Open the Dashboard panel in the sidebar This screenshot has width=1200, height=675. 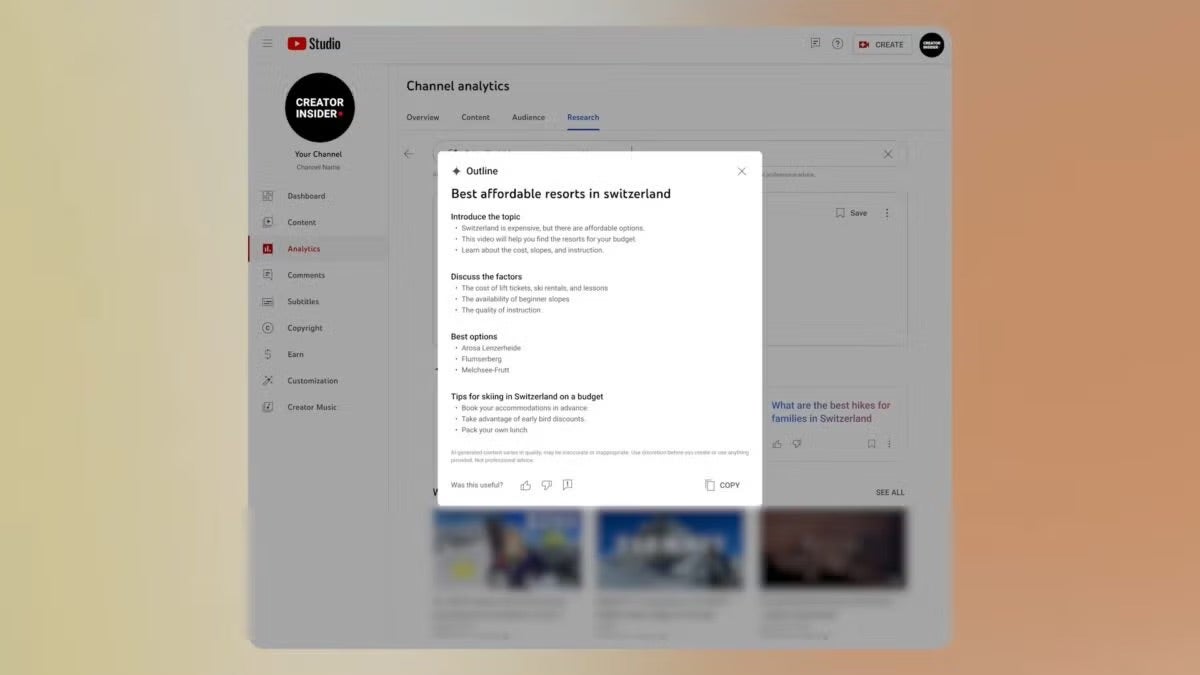[x=305, y=195]
